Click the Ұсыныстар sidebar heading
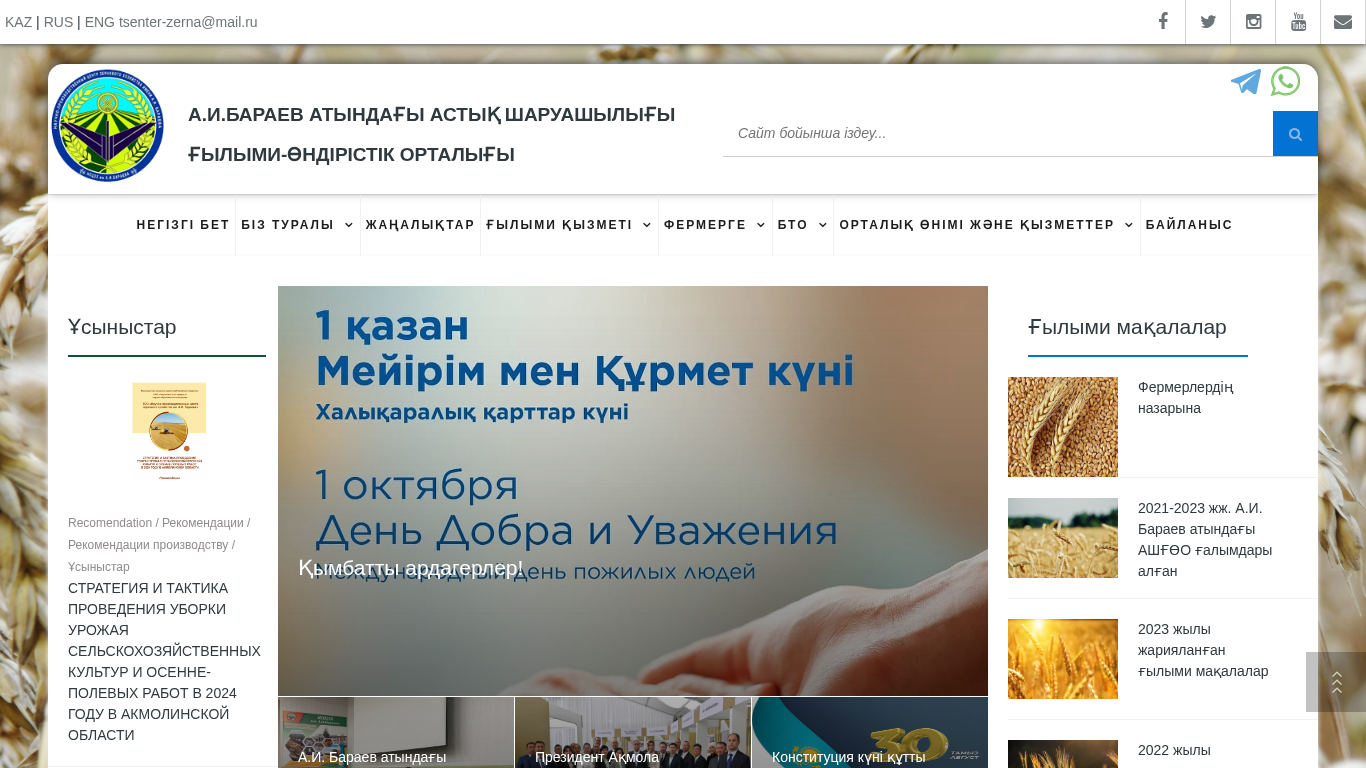 pyautogui.click(x=122, y=327)
